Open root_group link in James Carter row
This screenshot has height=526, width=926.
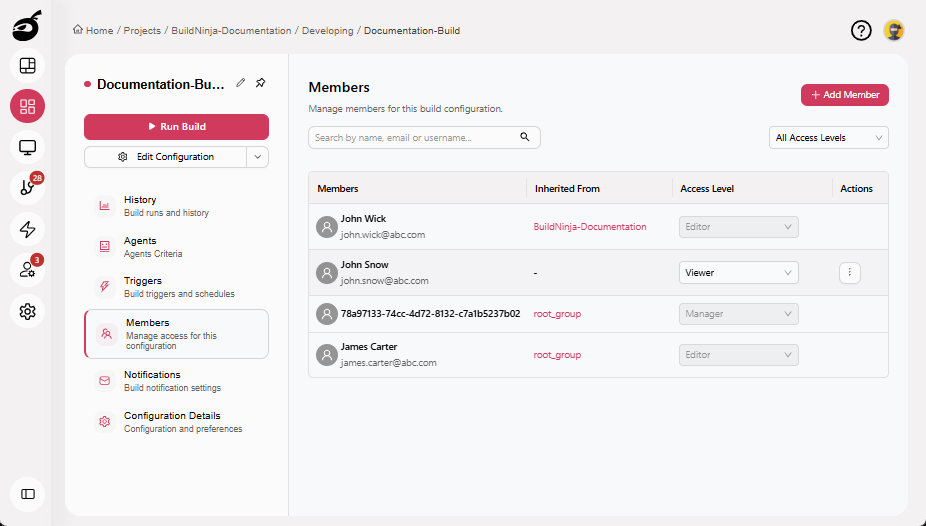click(x=557, y=355)
